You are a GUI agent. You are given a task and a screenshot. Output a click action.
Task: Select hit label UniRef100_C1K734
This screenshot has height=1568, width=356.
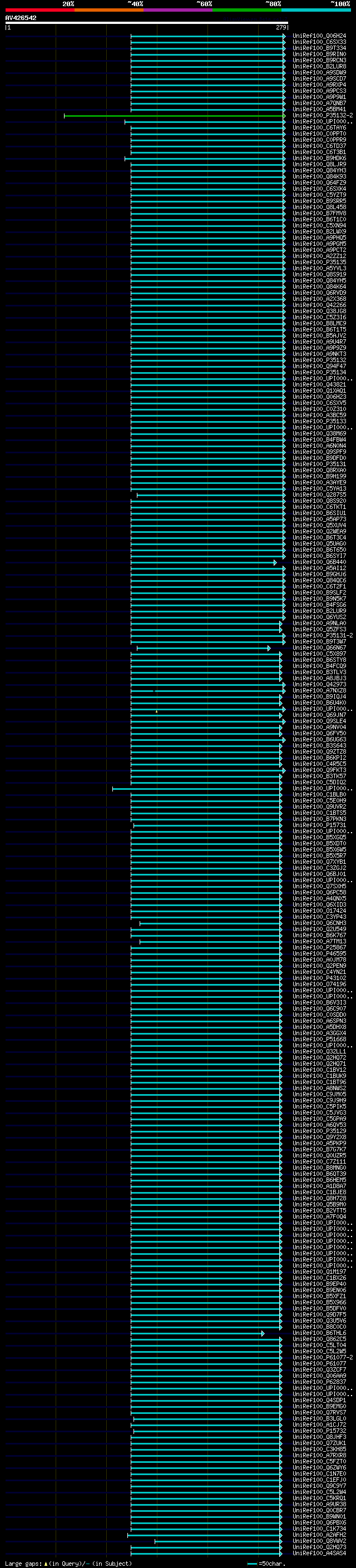pos(319,1529)
